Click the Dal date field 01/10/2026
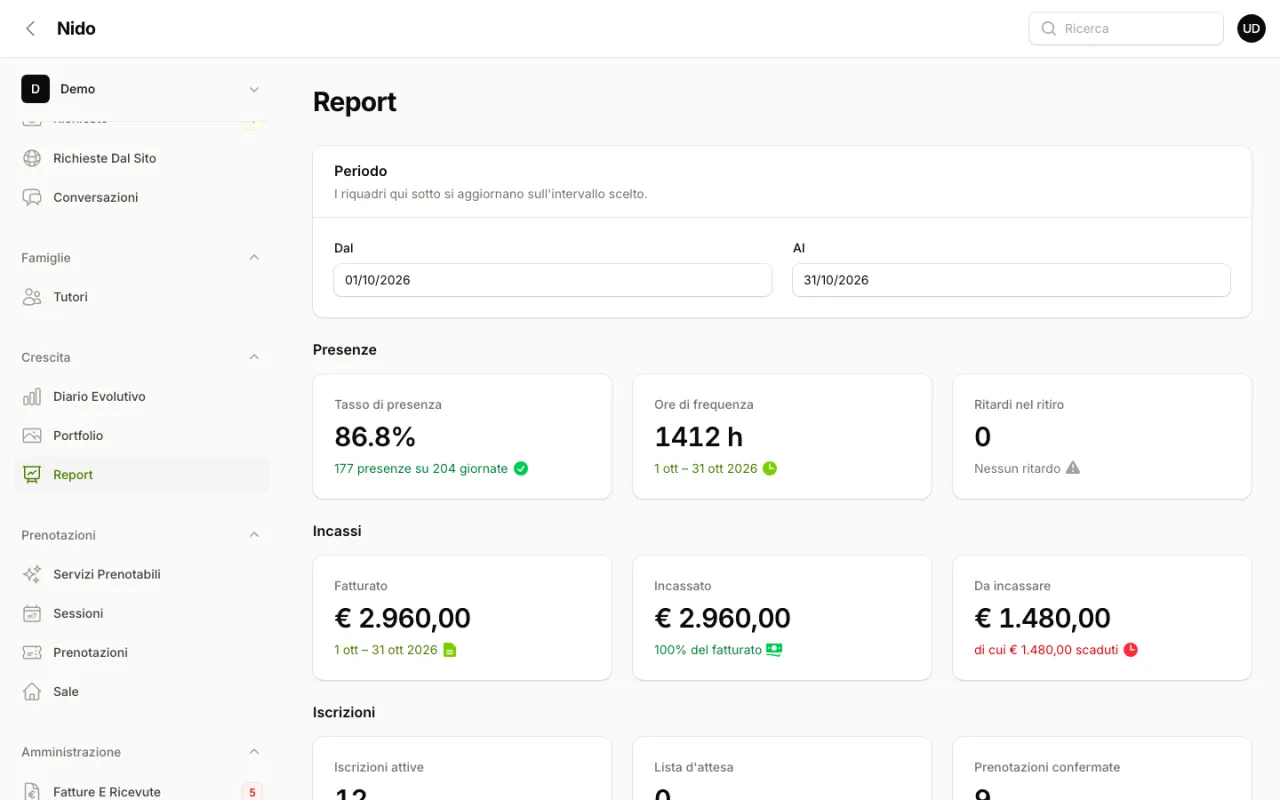 click(553, 280)
